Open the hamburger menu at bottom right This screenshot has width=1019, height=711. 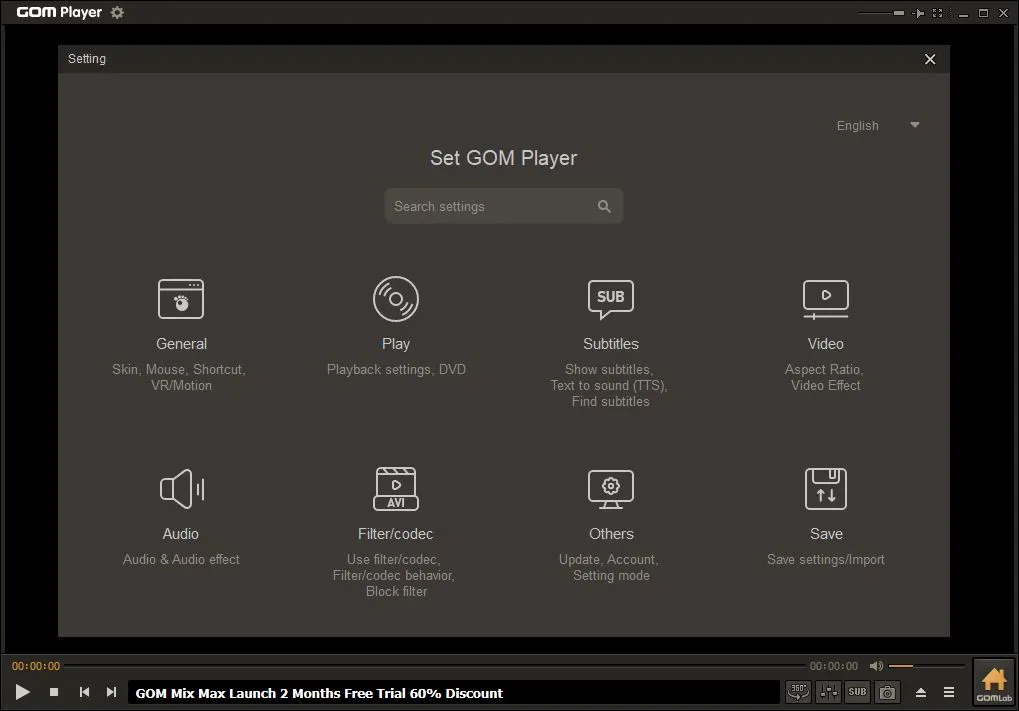949,691
